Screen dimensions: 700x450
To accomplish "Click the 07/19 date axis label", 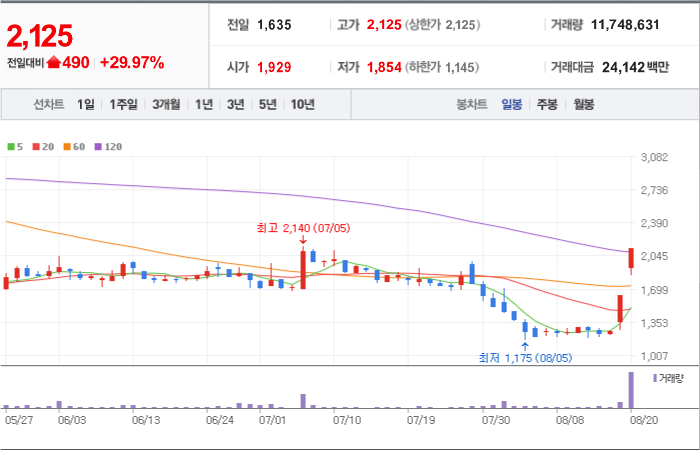I will pyautogui.click(x=421, y=421).
